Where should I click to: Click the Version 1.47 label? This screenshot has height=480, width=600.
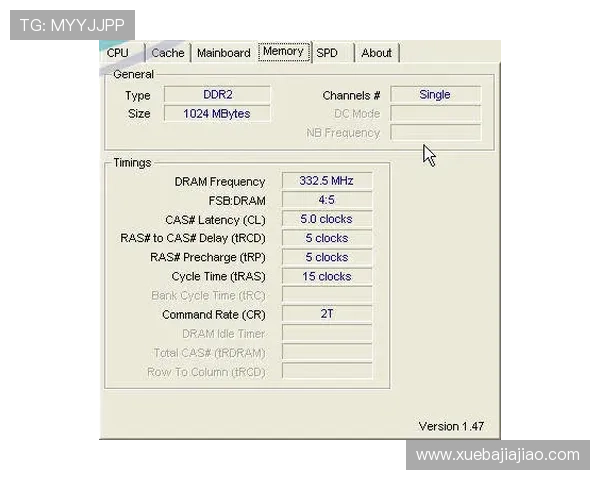[x=451, y=426]
